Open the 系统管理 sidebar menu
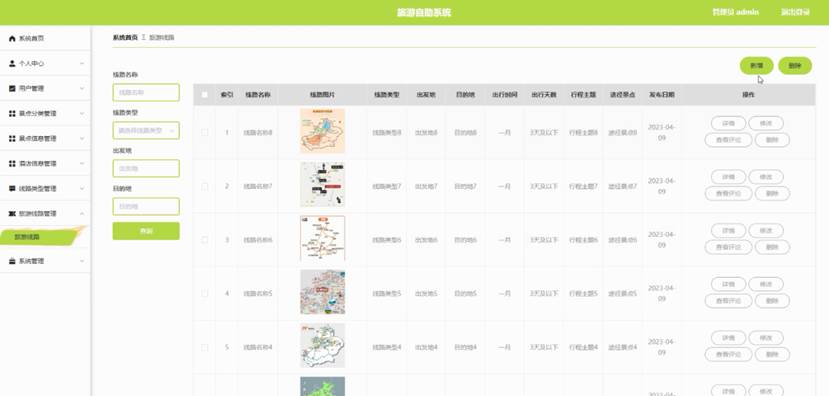The height and width of the screenshot is (396, 829). coord(45,261)
